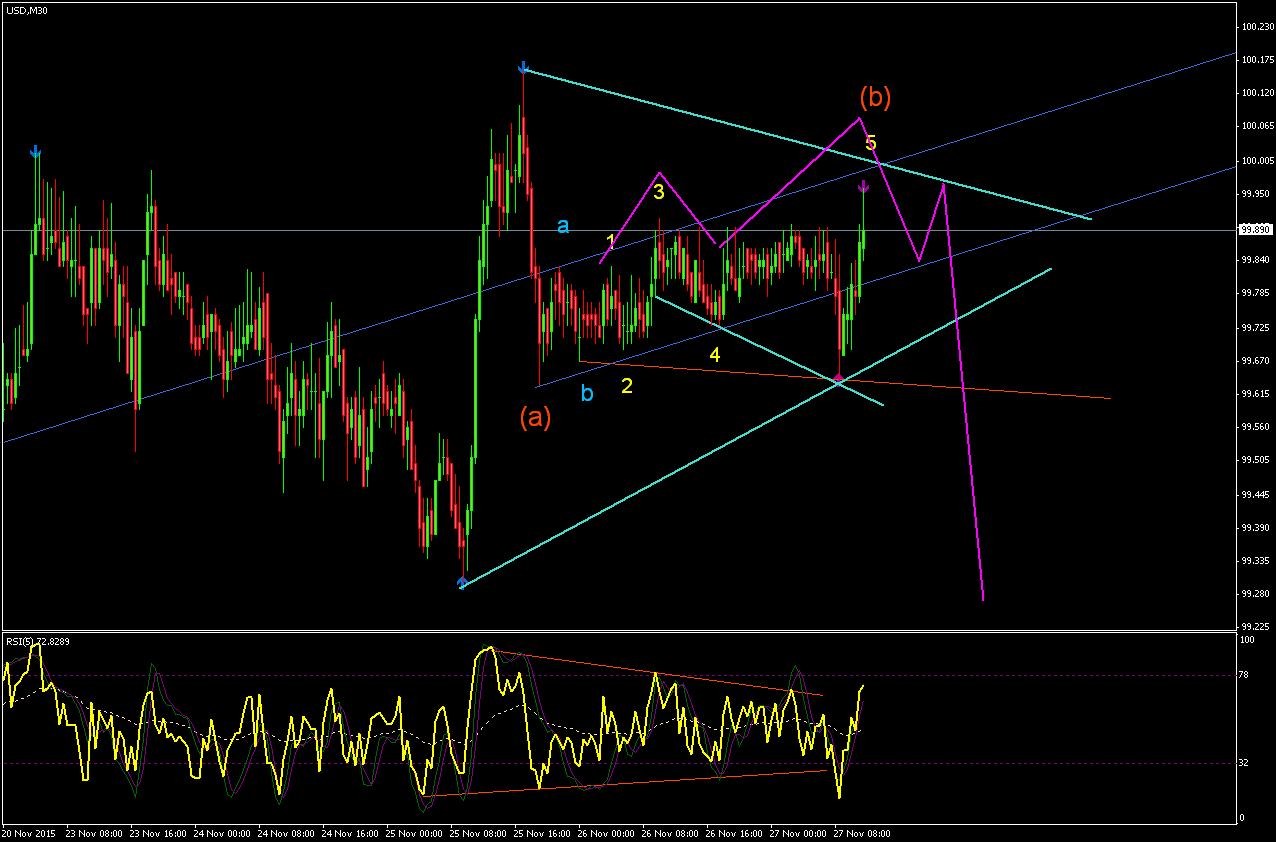Click the 27 Nov 08:00 time label
The width and height of the screenshot is (1276, 842).
coord(862,832)
